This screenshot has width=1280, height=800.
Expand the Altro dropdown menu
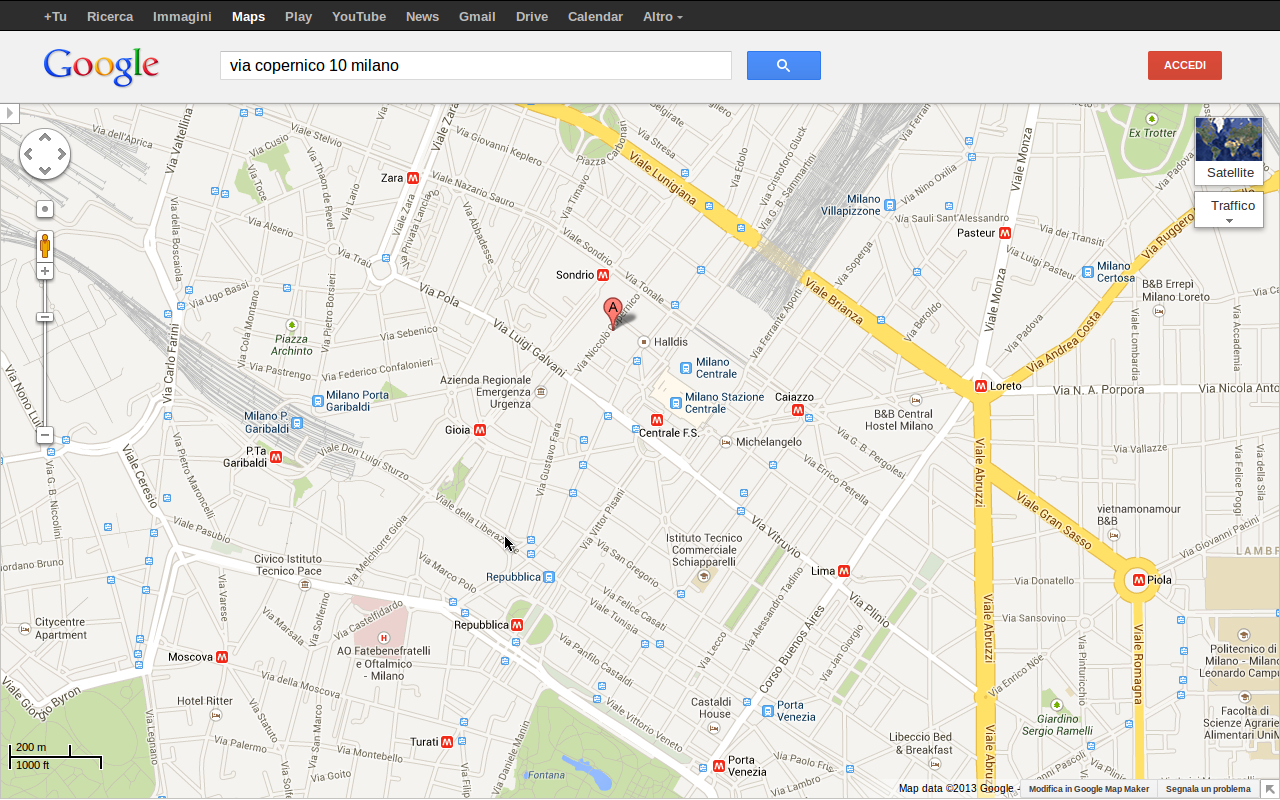point(663,16)
